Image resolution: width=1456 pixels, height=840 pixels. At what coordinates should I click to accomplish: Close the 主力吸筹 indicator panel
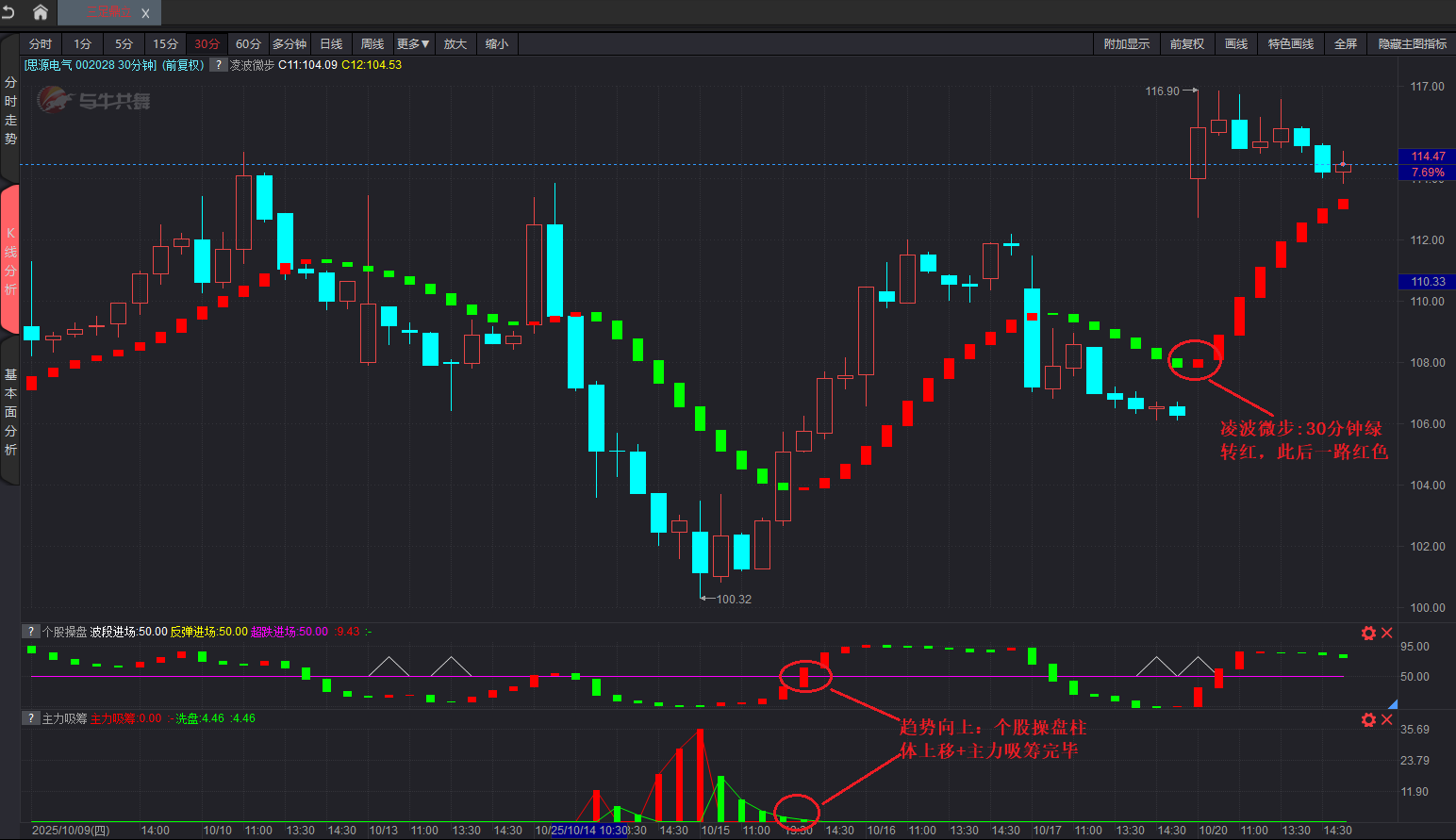(x=1387, y=719)
